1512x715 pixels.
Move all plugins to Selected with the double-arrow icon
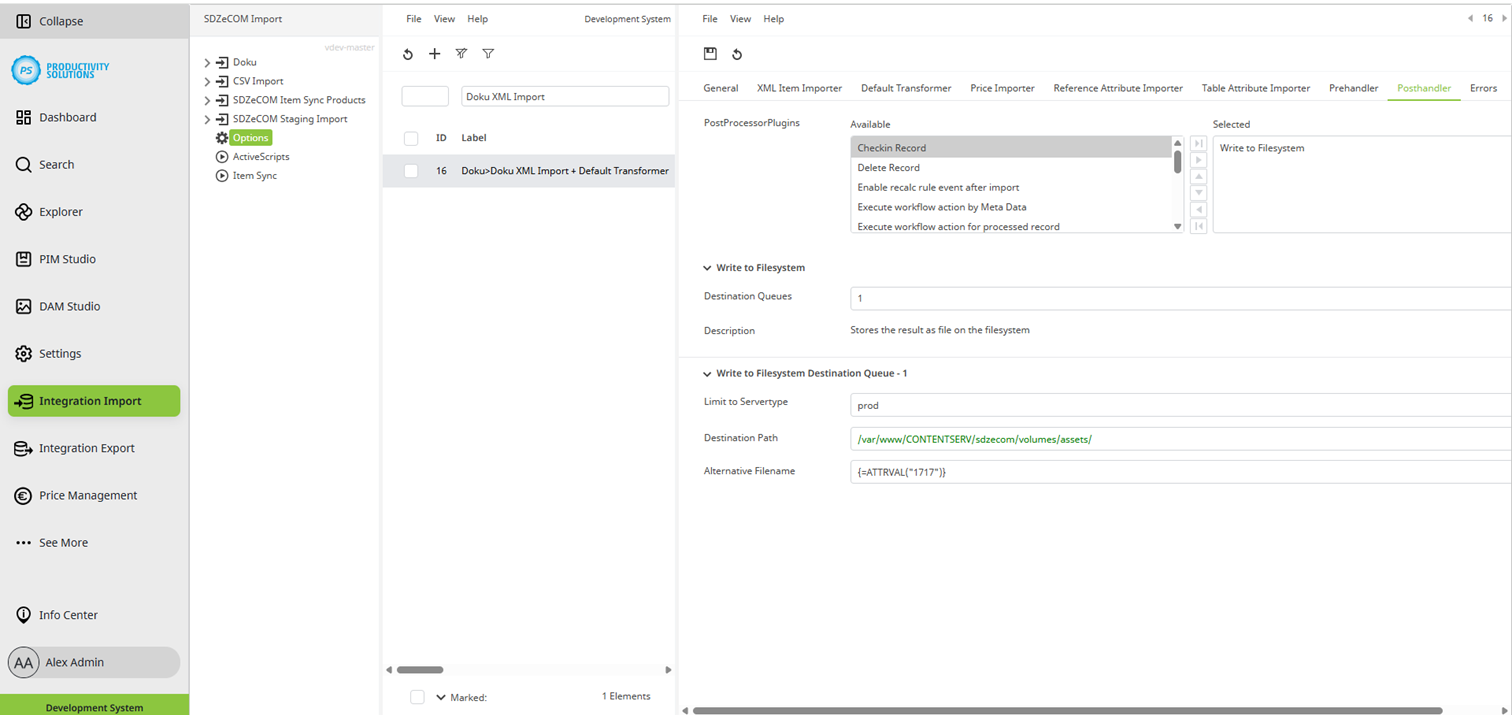tap(1198, 143)
